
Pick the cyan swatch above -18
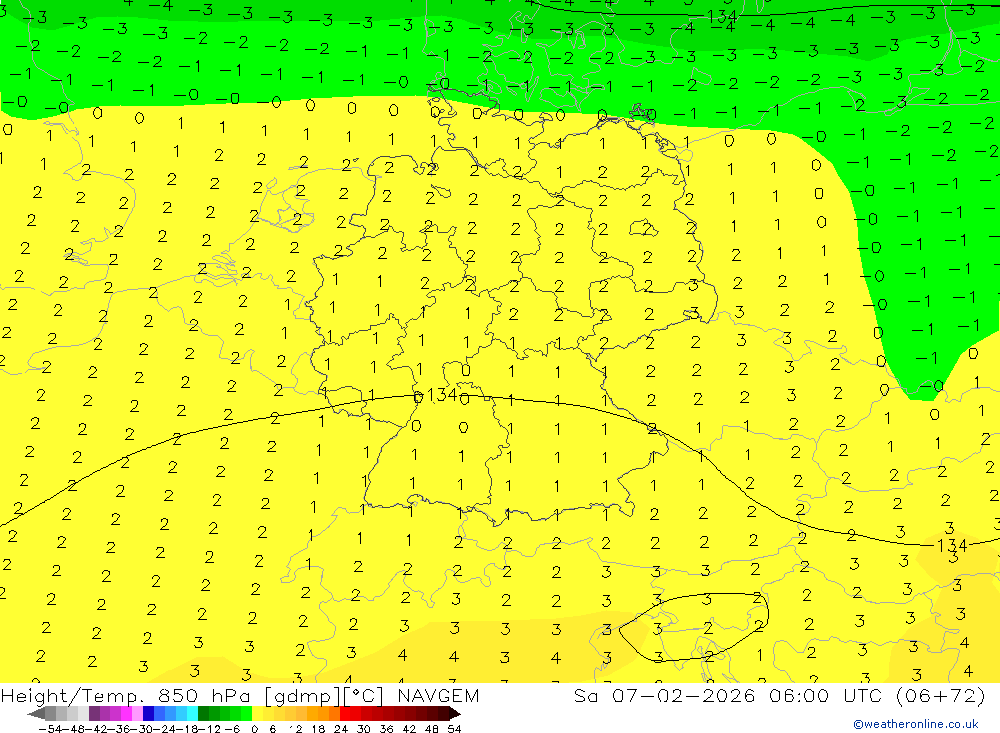pos(192,713)
